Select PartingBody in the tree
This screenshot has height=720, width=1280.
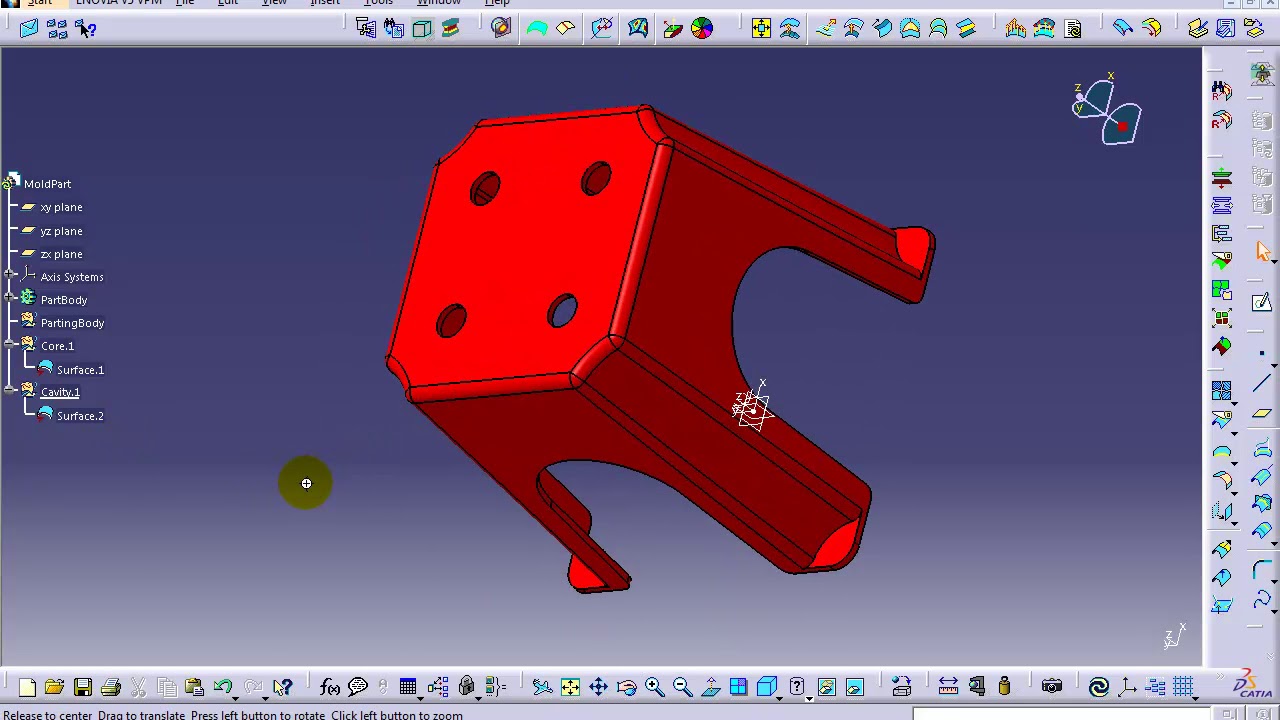(x=72, y=323)
